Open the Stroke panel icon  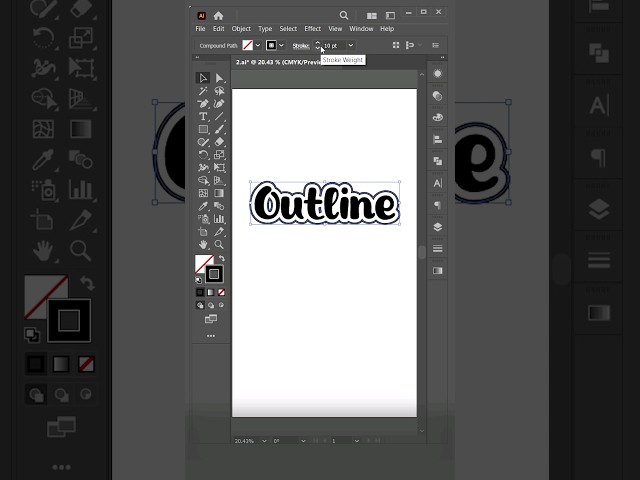pyautogui.click(x=438, y=249)
